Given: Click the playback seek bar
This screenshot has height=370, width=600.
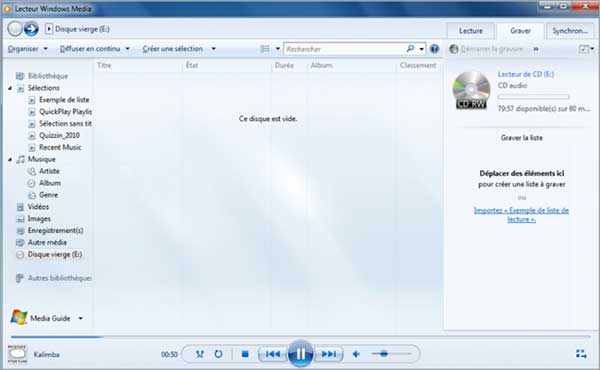Looking at the screenshot, I should (300, 337).
